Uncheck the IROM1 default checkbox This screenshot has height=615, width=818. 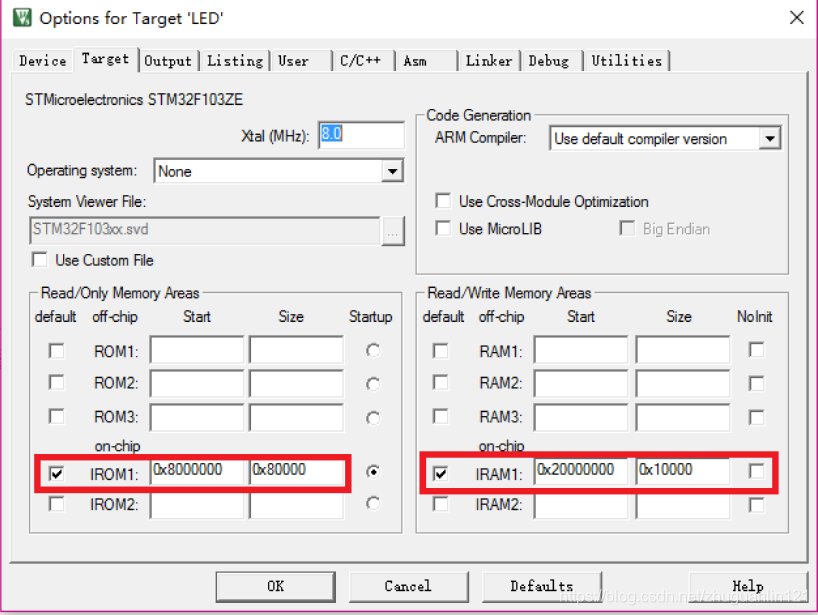tap(56, 473)
